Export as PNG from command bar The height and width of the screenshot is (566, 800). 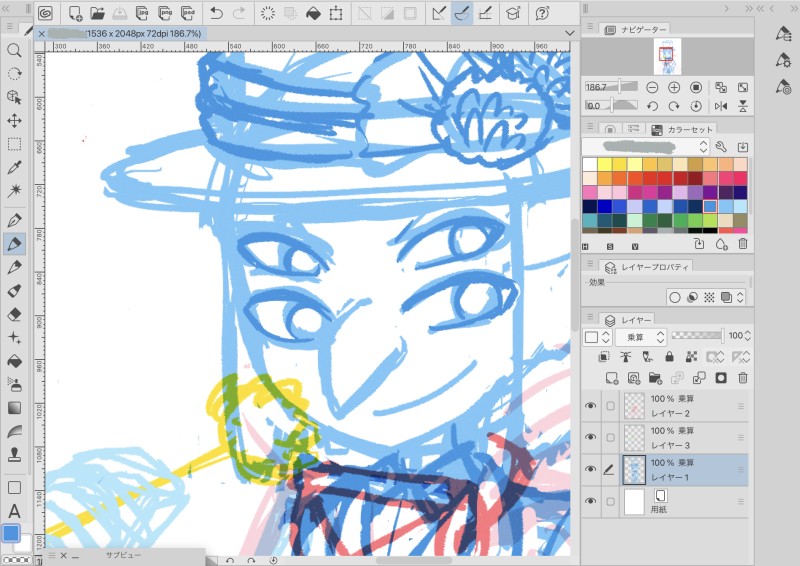click(165, 13)
